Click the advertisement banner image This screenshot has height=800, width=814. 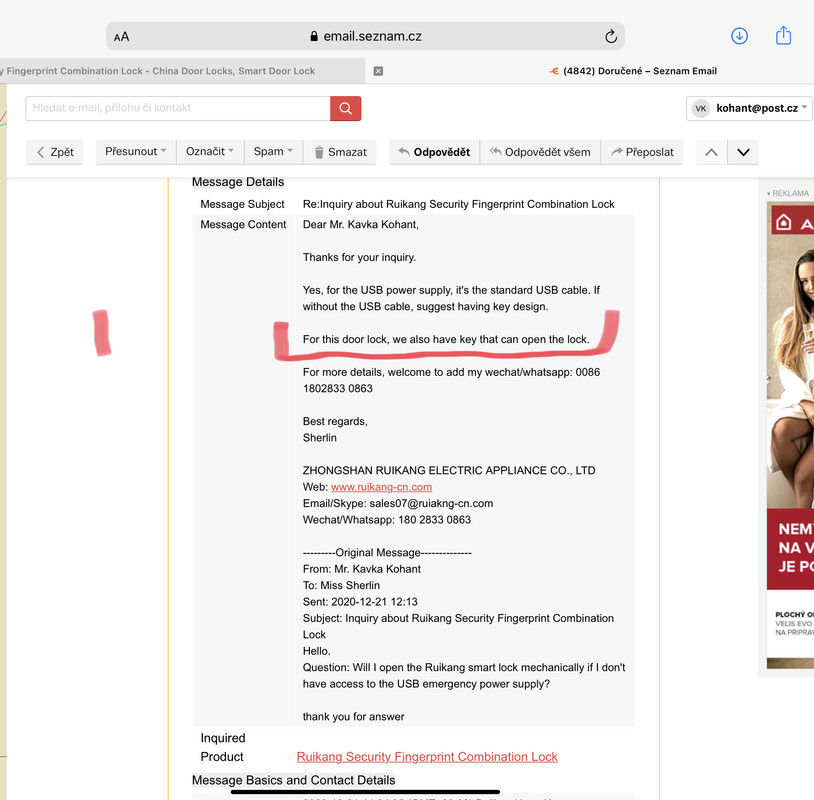click(x=790, y=435)
